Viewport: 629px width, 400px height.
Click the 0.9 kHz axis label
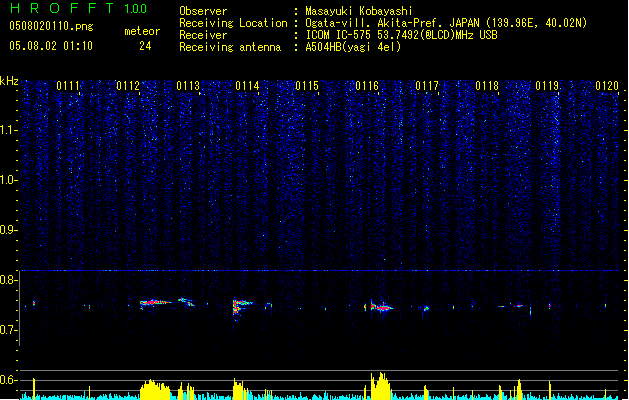coord(9,230)
